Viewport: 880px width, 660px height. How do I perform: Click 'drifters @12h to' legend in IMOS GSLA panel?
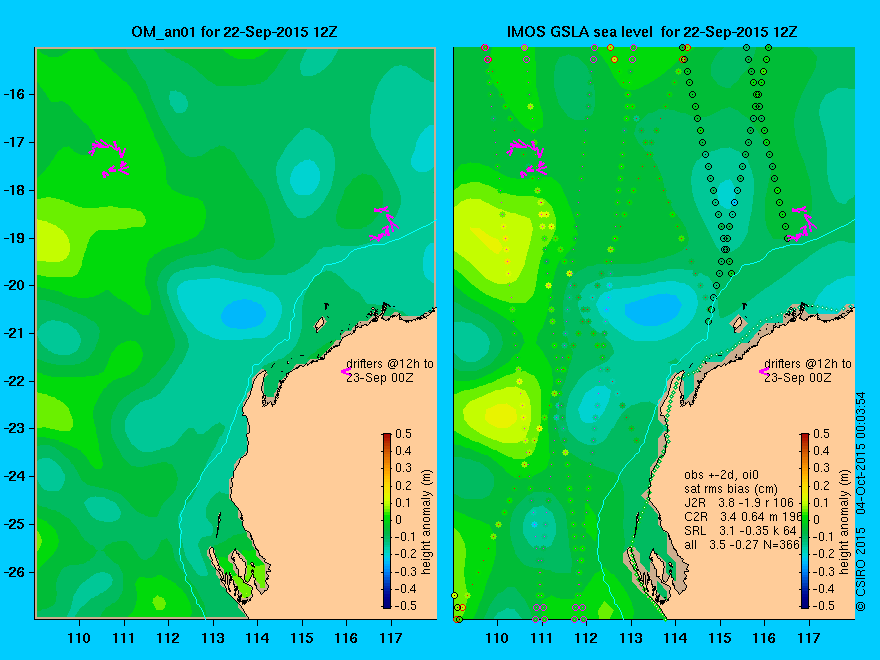click(x=808, y=364)
